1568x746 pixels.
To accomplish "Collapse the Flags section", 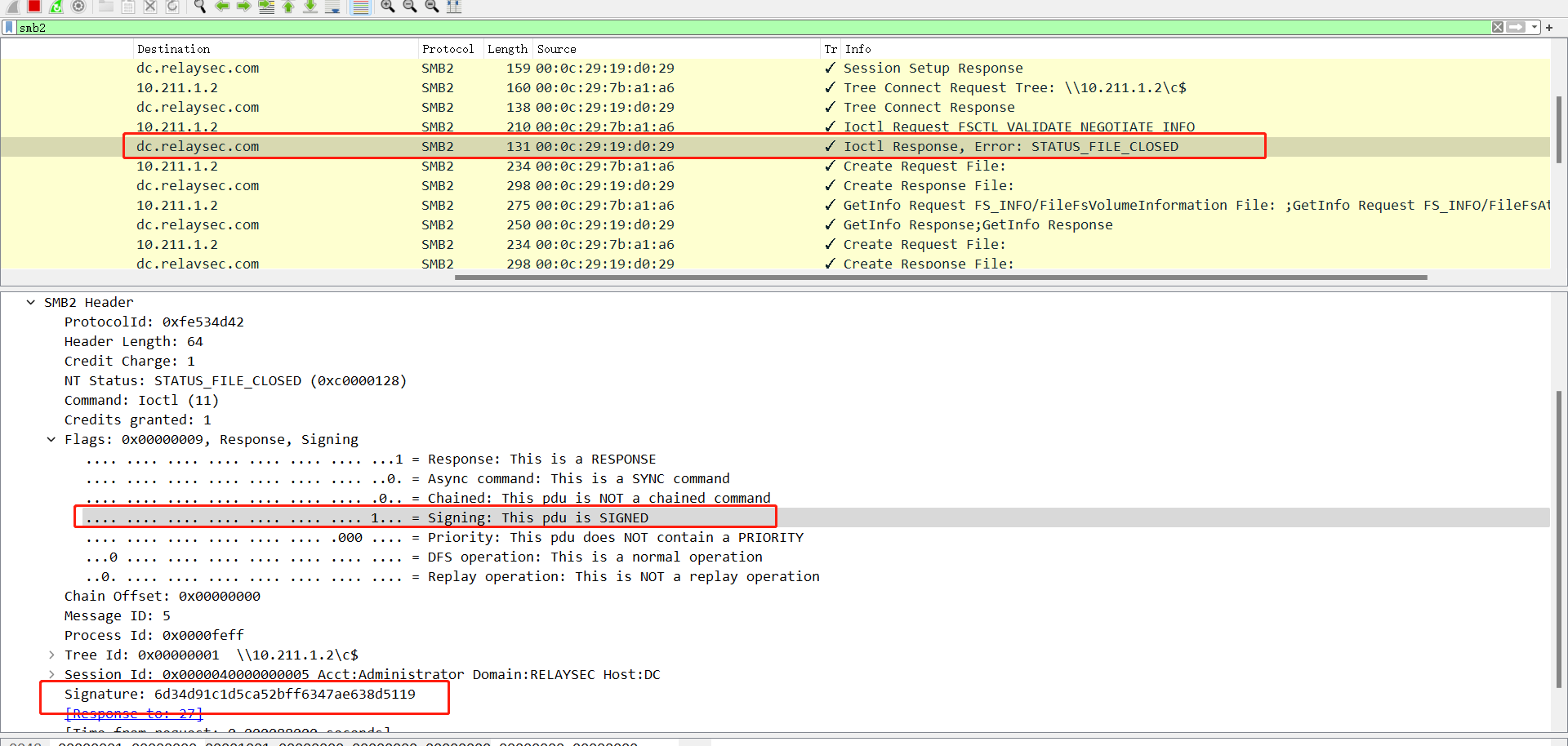I will (x=51, y=439).
